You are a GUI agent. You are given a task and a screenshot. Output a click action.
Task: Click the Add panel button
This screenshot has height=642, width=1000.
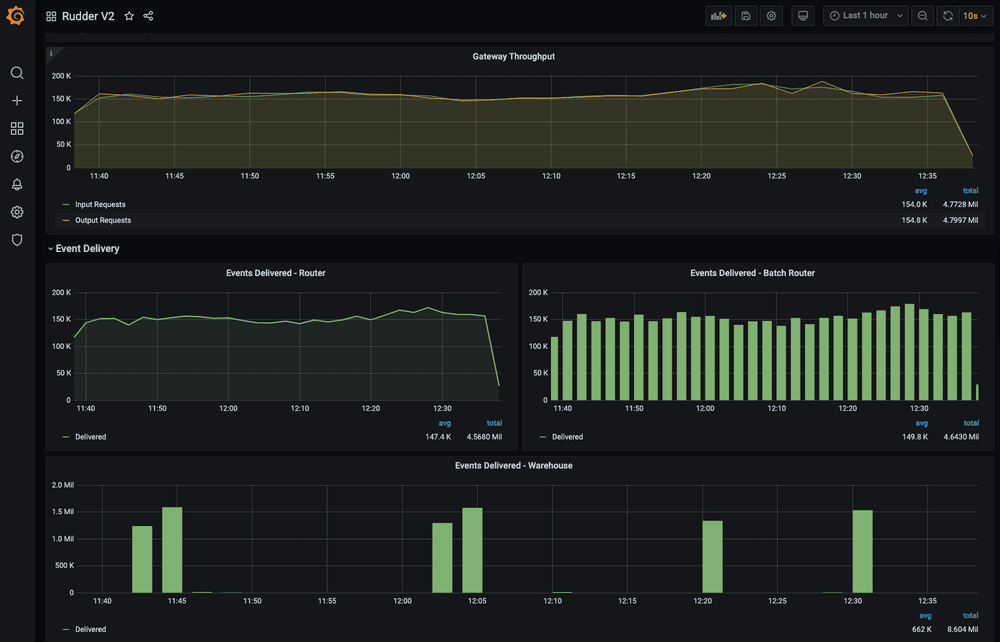tap(718, 16)
